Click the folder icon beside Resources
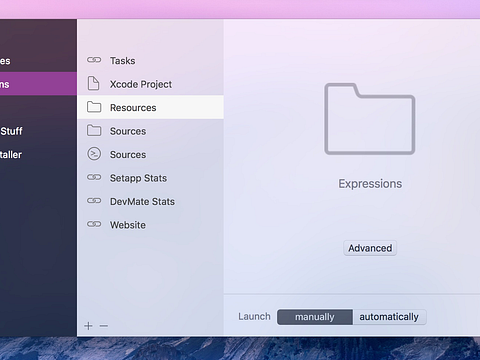480x360 pixels. (94, 107)
